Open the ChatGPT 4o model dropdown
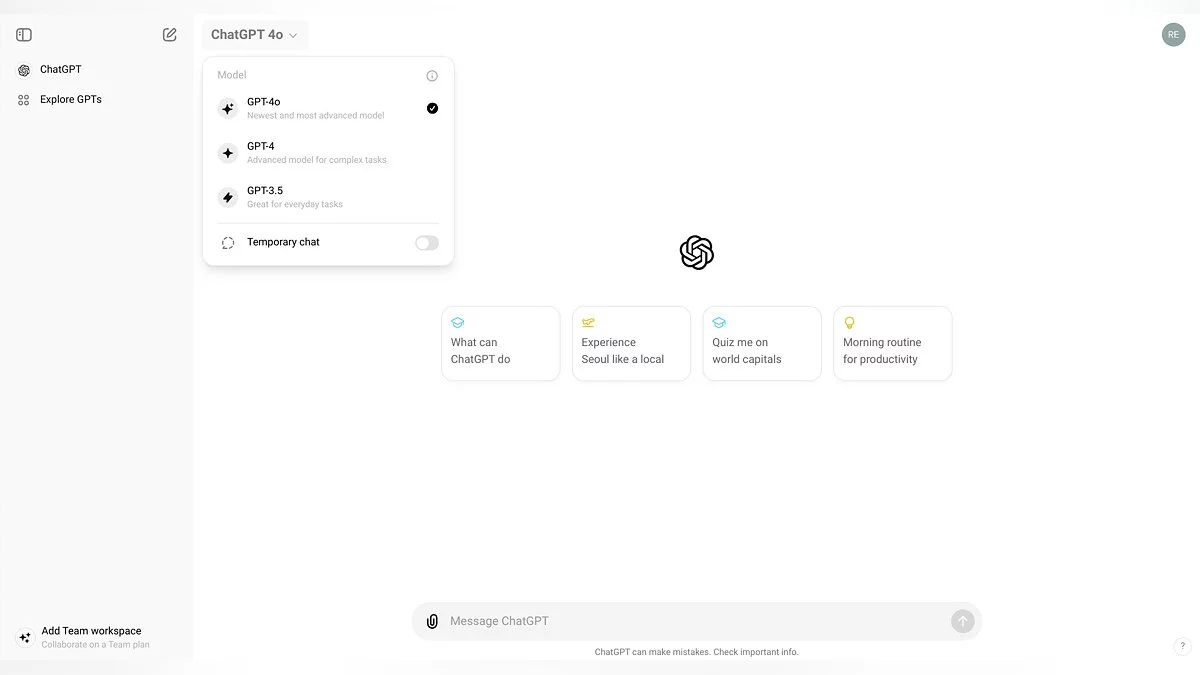The width and height of the screenshot is (1200, 675). coord(254,35)
